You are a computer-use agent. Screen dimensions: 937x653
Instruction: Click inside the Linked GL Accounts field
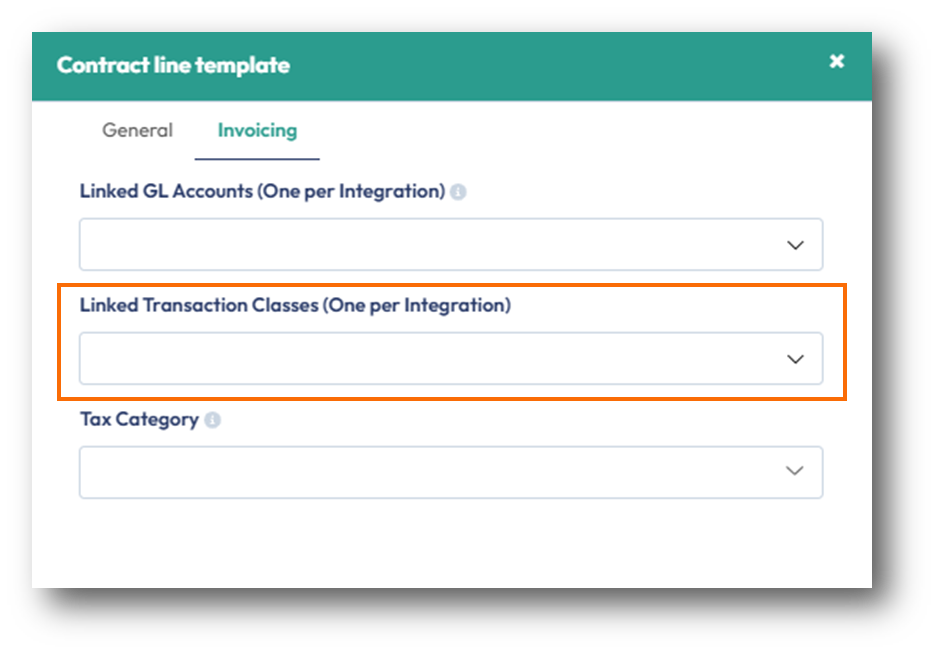pos(420,245)
